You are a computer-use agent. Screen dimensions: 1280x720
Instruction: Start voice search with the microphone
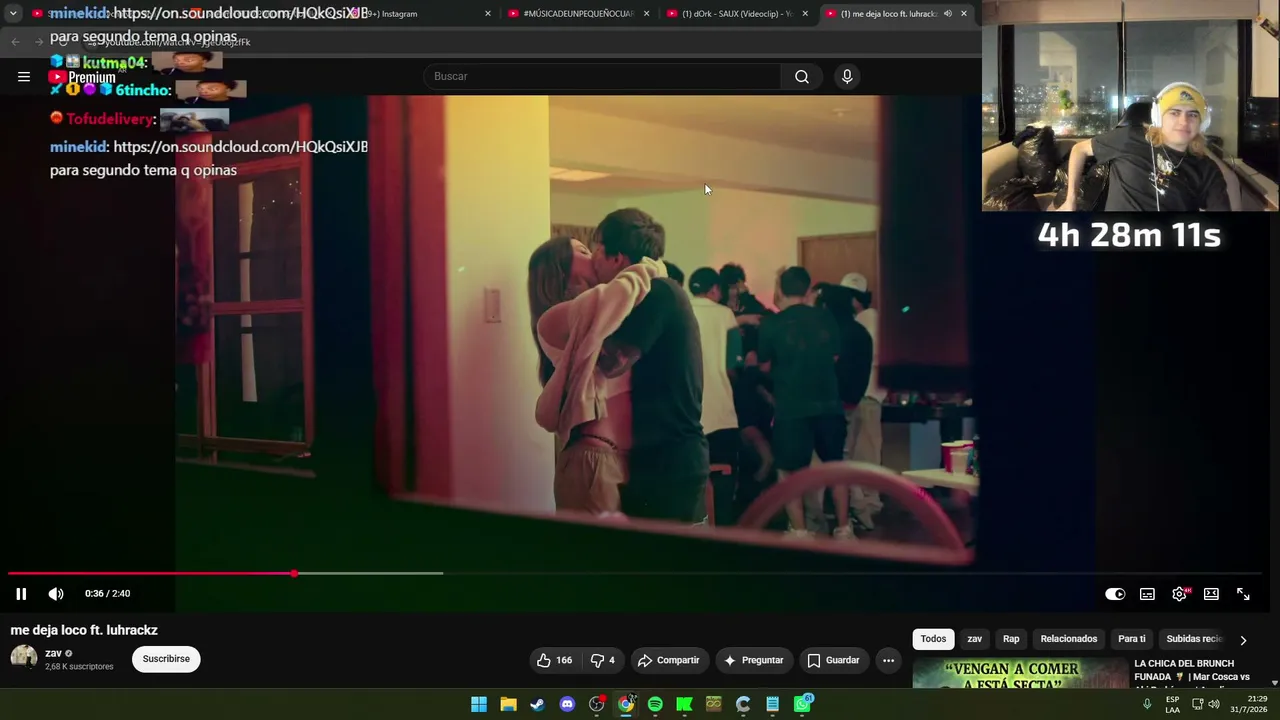[x=847, y=76]
